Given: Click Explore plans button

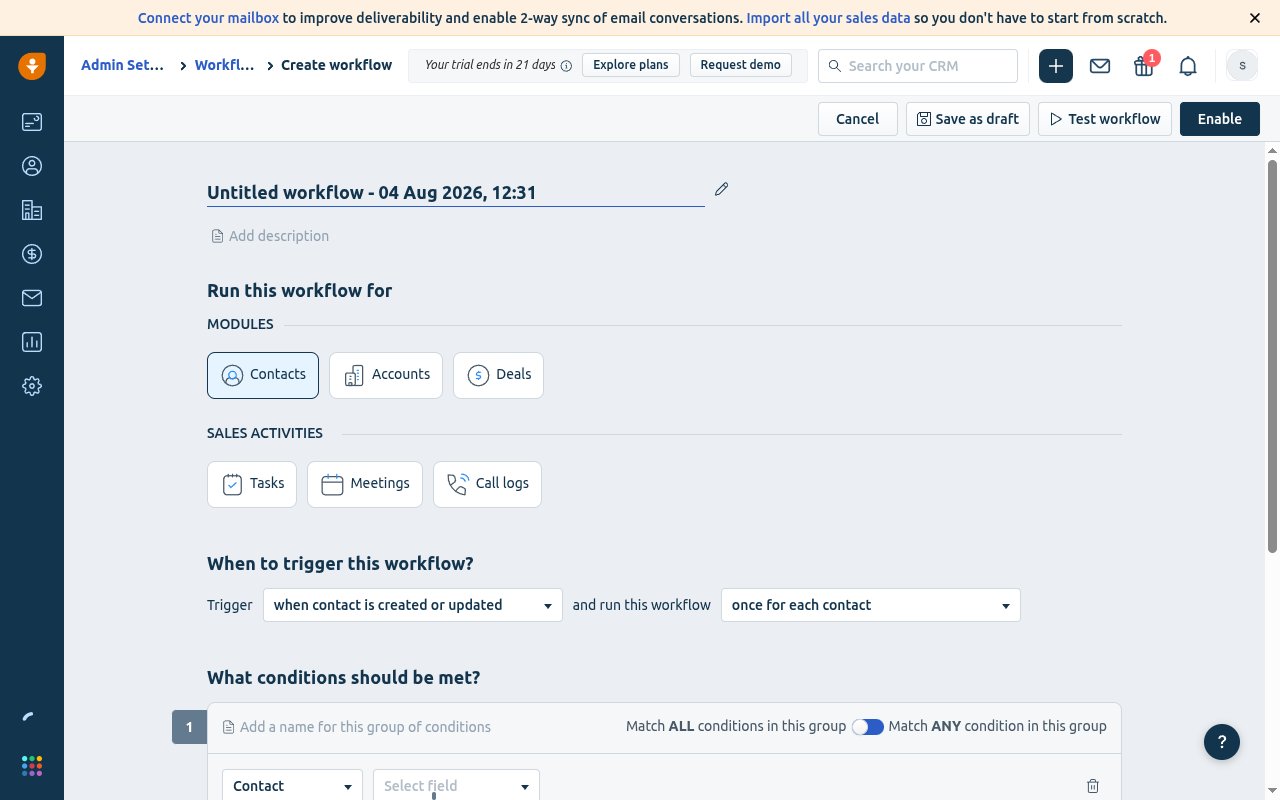Looking at the screenshot, I should [x=631, y=65].
